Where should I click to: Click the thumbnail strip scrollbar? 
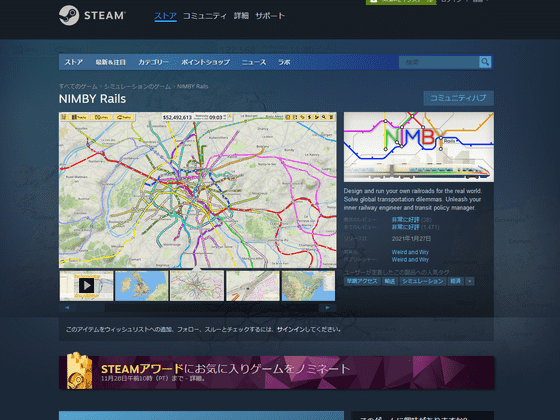[x=197, y=308]
